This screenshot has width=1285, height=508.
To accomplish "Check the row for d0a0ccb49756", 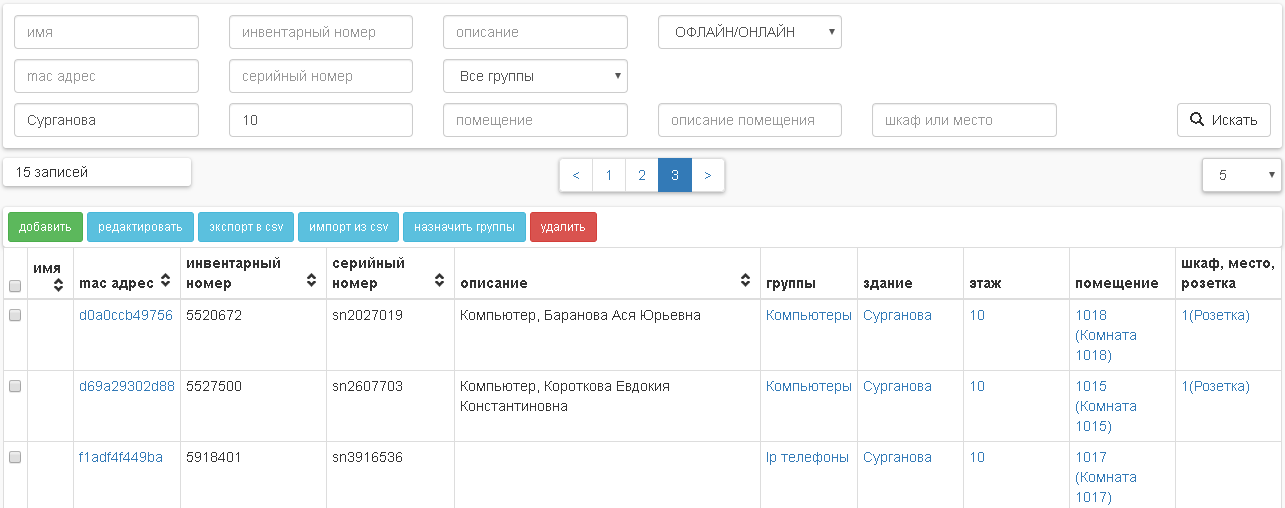I will pos(15,315).
